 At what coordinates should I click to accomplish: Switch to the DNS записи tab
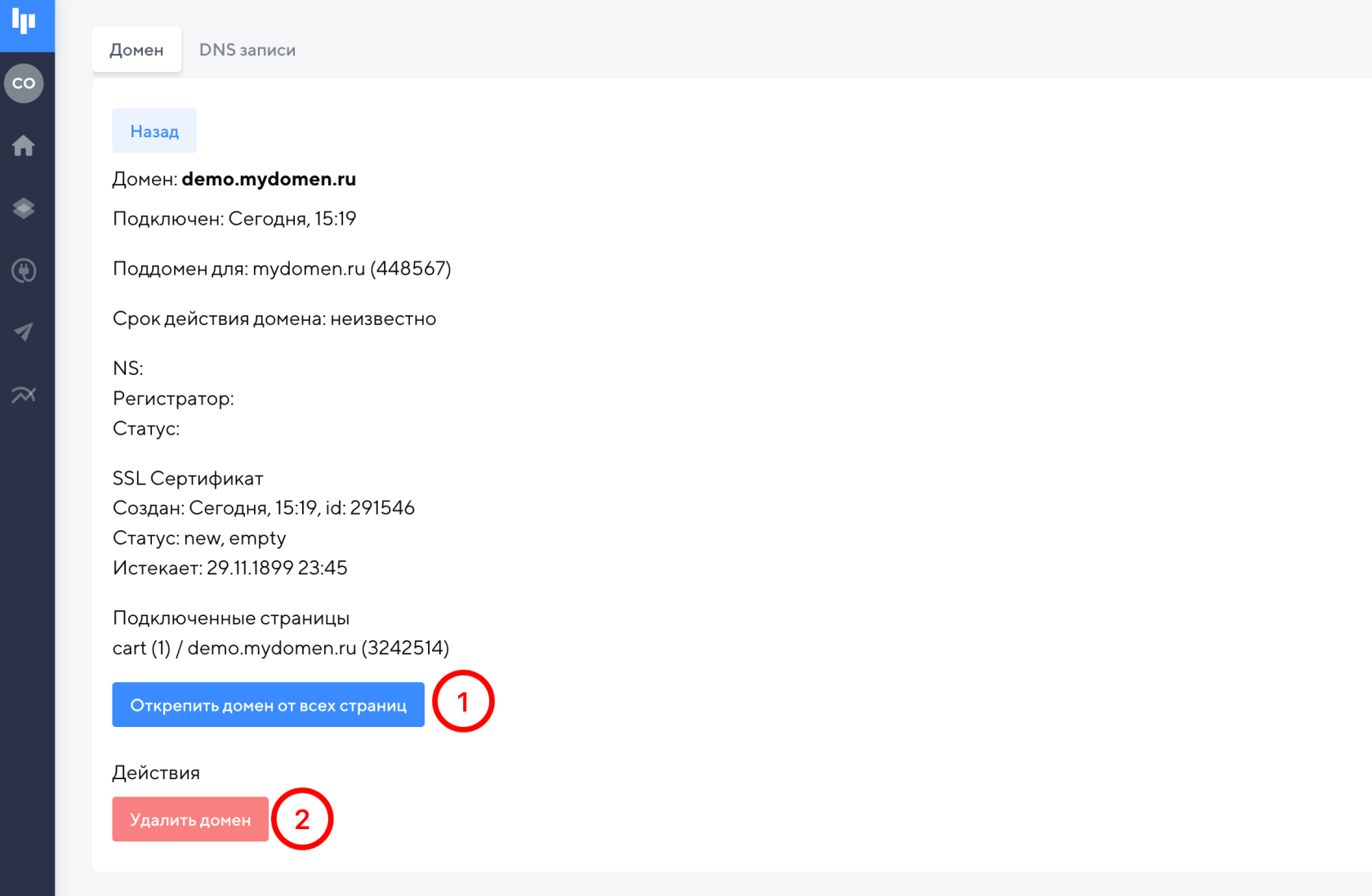pyautogui.click(x=247, y=50)
